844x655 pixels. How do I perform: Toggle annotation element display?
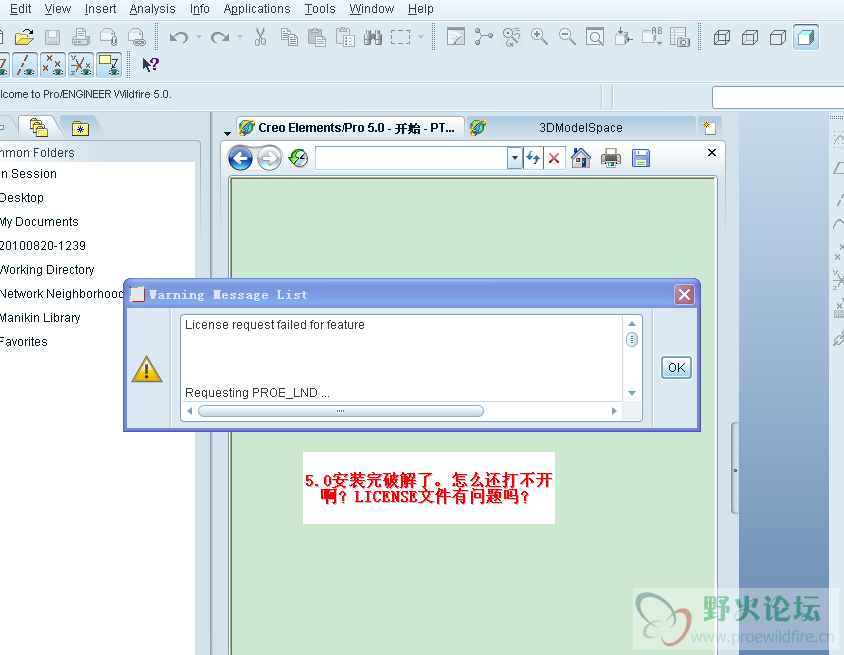click(x=109, y=65)
